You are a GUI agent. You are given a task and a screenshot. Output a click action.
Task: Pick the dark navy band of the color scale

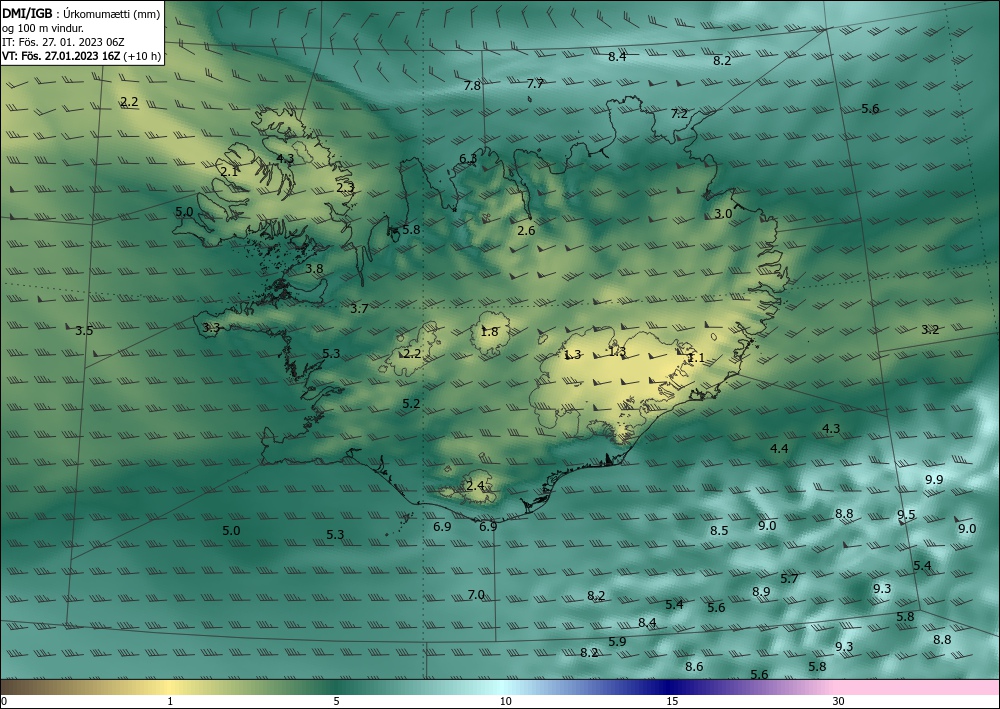click(670, 687)
